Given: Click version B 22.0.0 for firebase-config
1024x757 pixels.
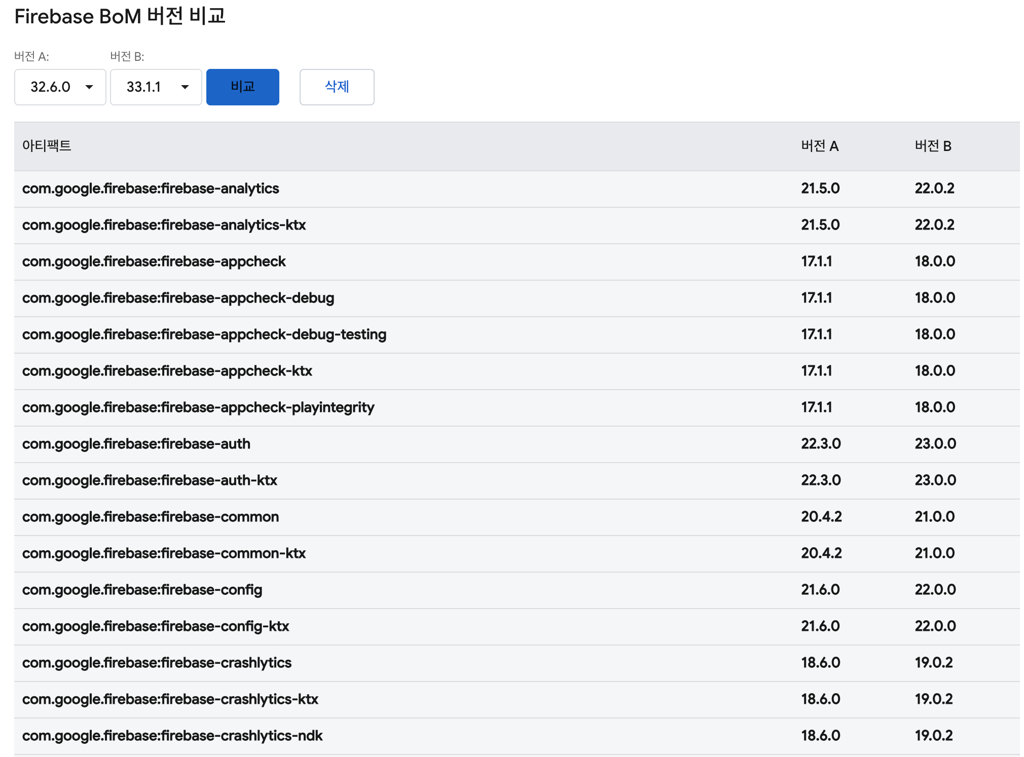Looking at the screenshot, I should click(935, 590).
